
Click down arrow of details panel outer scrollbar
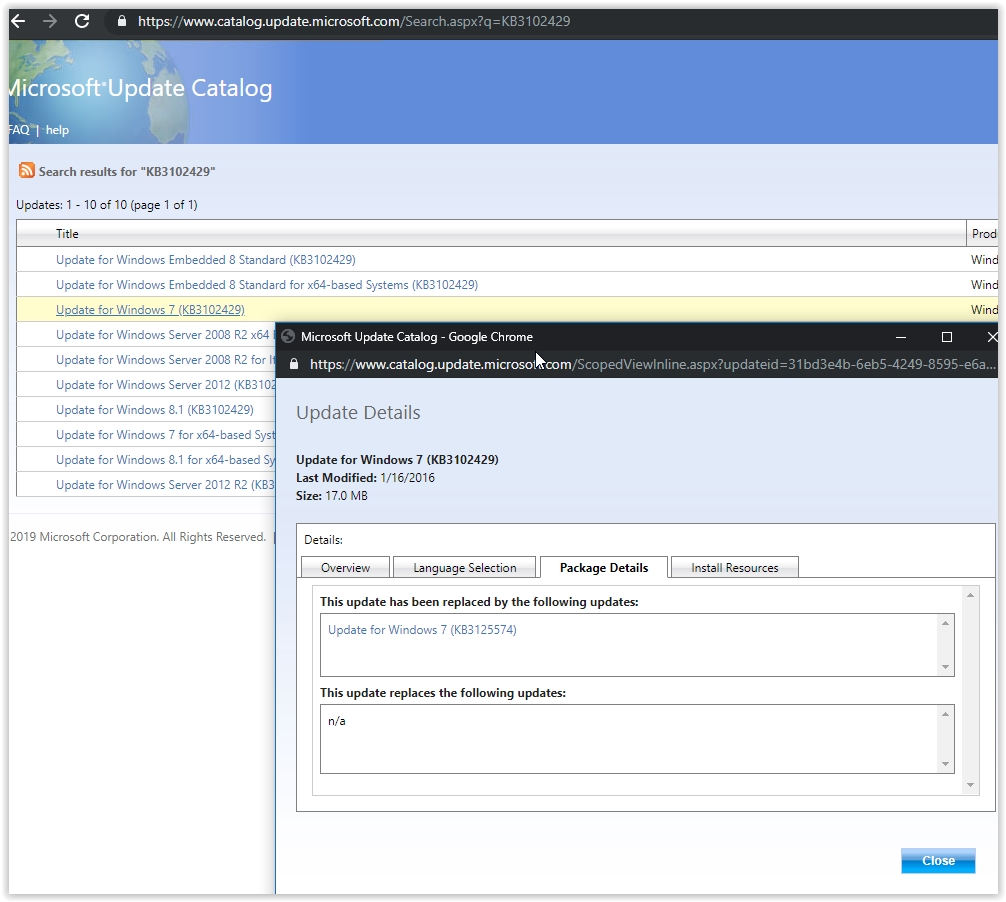pyautogui.click(x=970, y=785)
